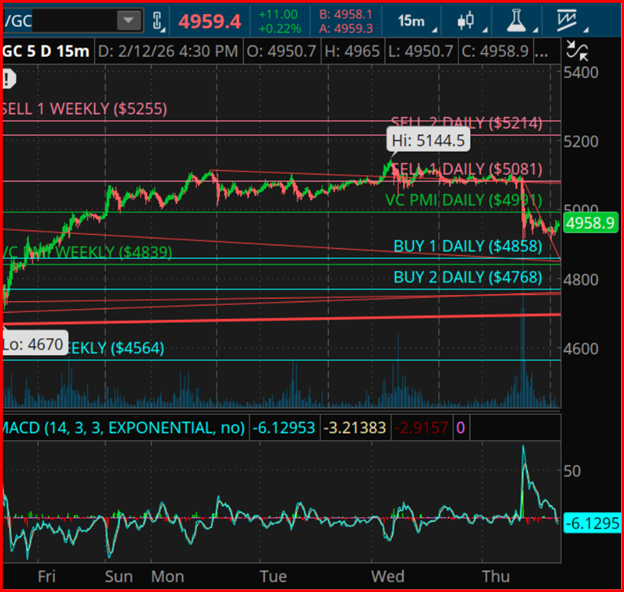
Task: Click the last price 4959.4 display
Action: (209, 21)
